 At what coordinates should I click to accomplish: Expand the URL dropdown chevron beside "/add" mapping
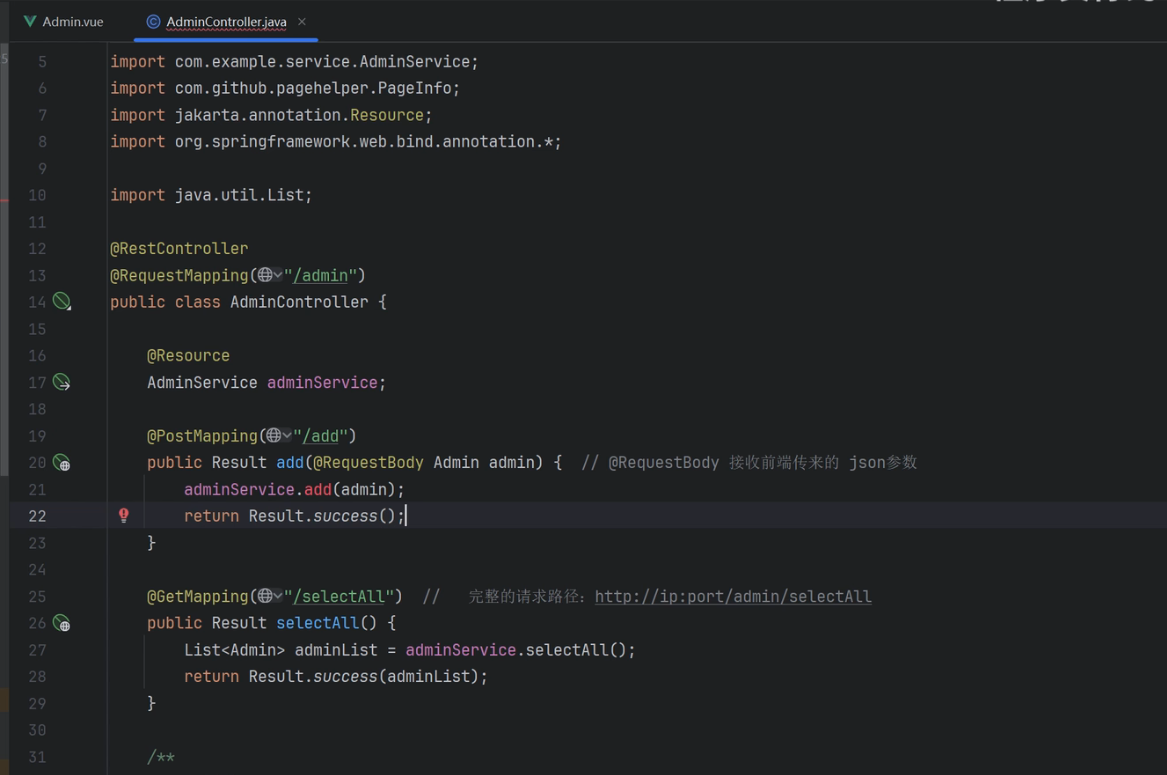[x=287, y=436]
